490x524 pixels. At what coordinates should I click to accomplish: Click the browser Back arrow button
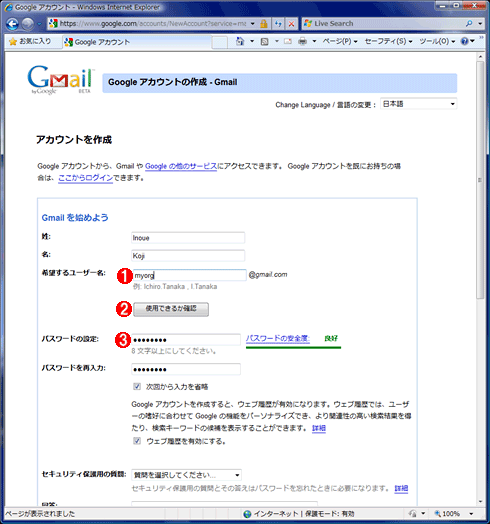(x=12, y=24)
